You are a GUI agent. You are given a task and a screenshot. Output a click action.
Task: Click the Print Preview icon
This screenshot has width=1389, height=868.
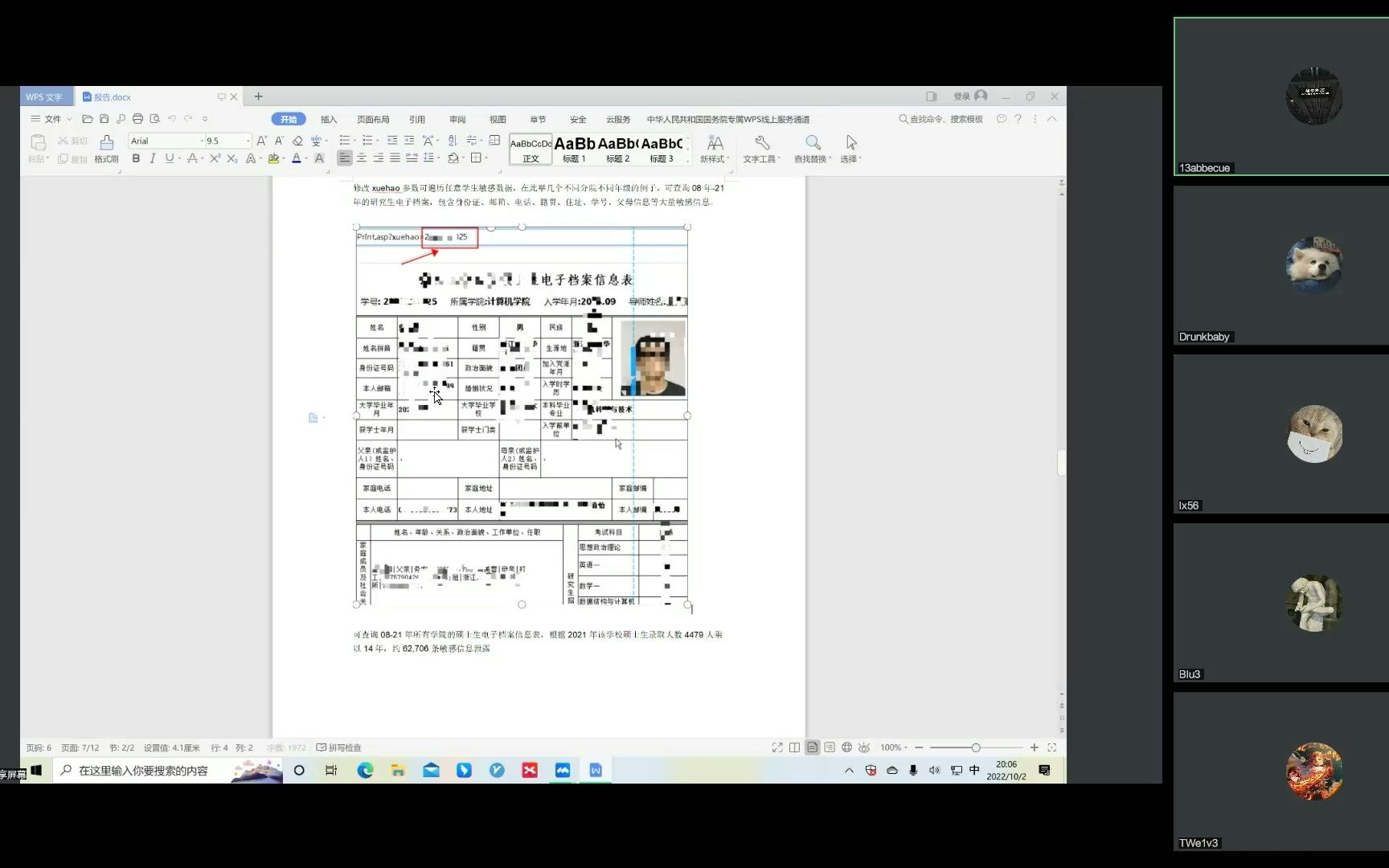pyautogui.click(x=154, y=119)
